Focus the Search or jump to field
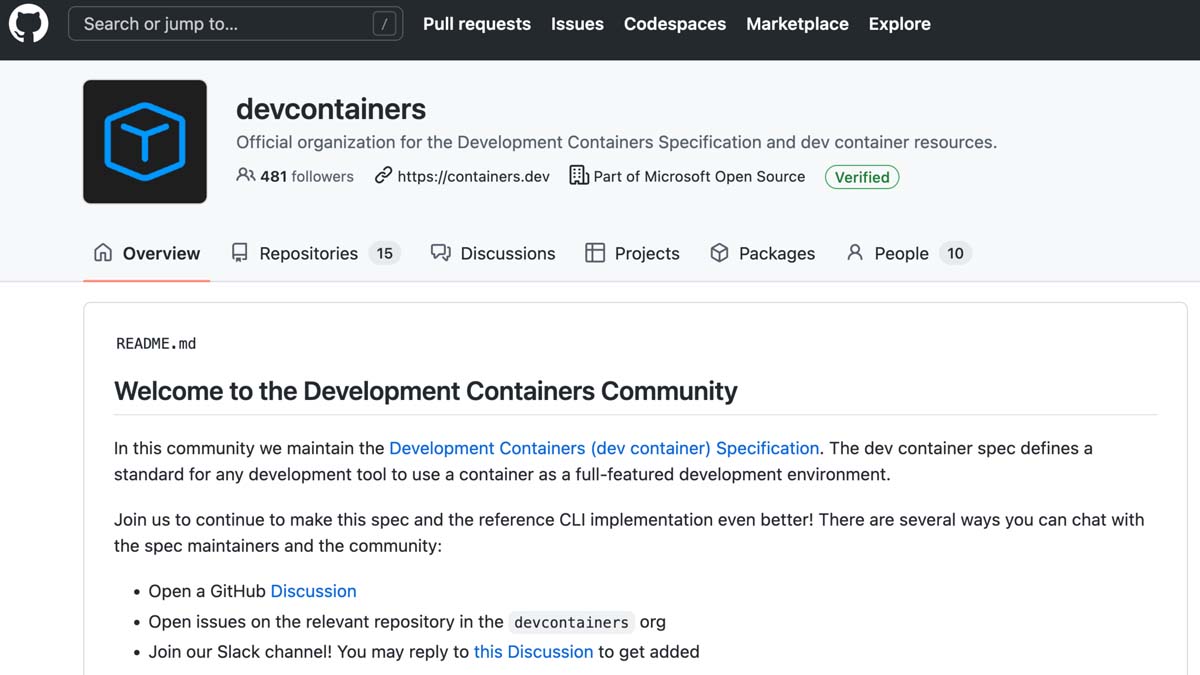The width and height of the screenshot is (1200, 675). [235, 24]
